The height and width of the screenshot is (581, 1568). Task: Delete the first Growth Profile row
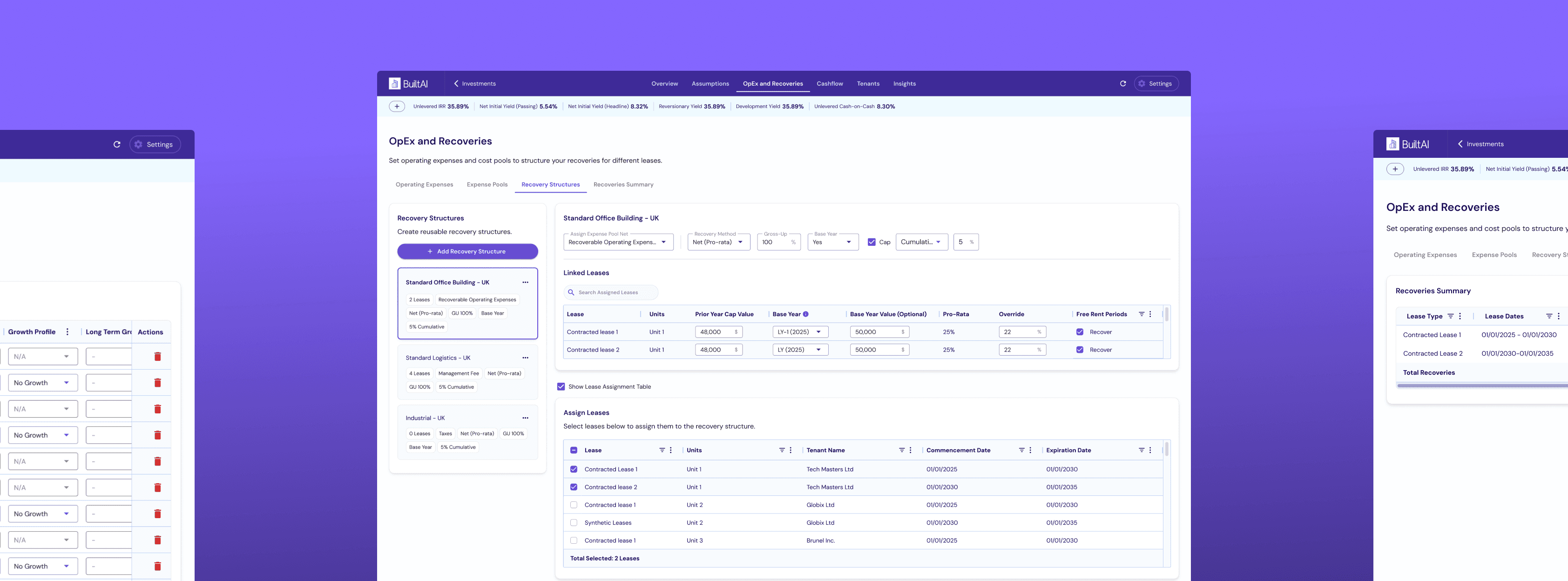[158, 357]
